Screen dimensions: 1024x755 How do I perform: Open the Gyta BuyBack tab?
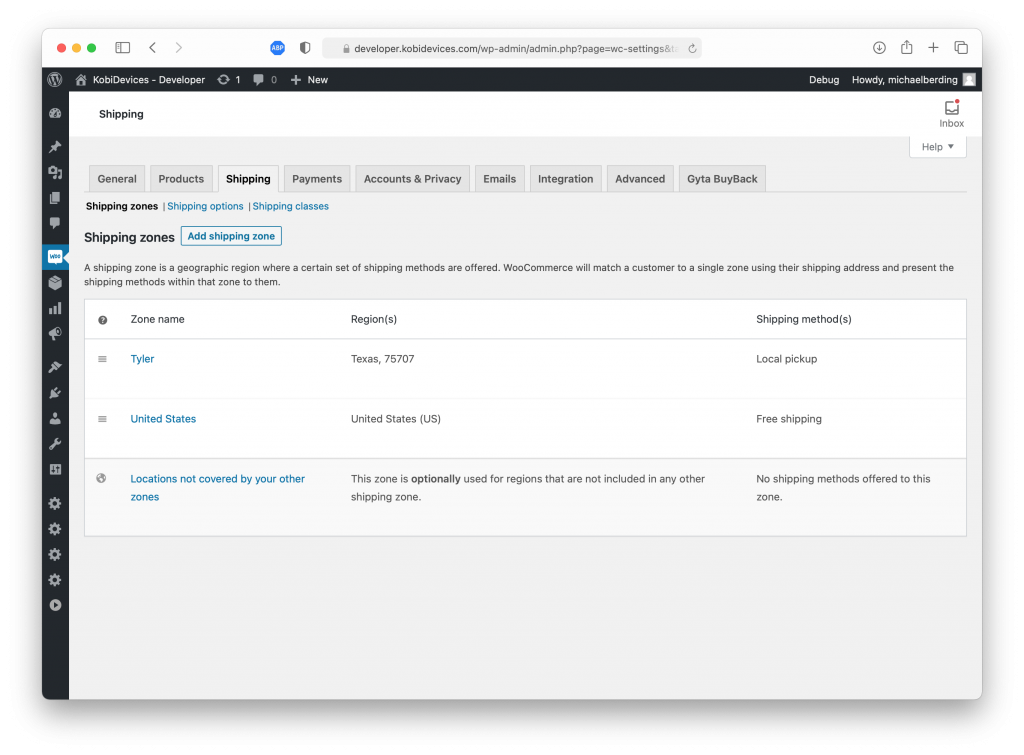pos(722,179)
